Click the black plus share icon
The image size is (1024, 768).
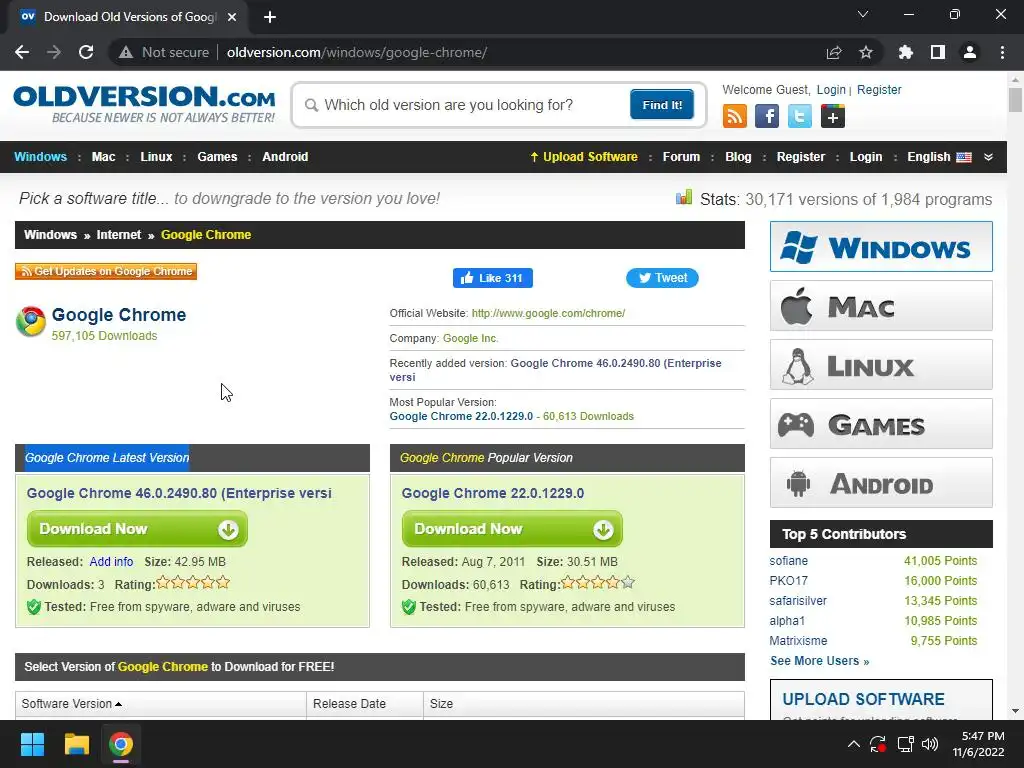833,116
